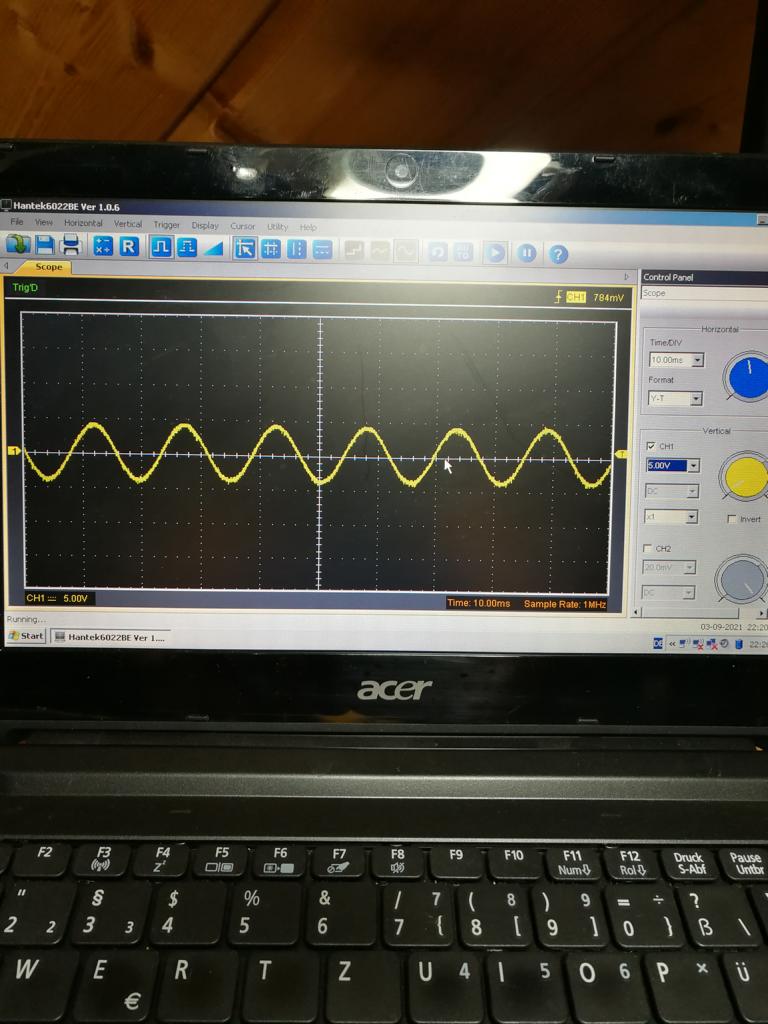
Task: Open the File menu
Action: click(x=17, y=222)
